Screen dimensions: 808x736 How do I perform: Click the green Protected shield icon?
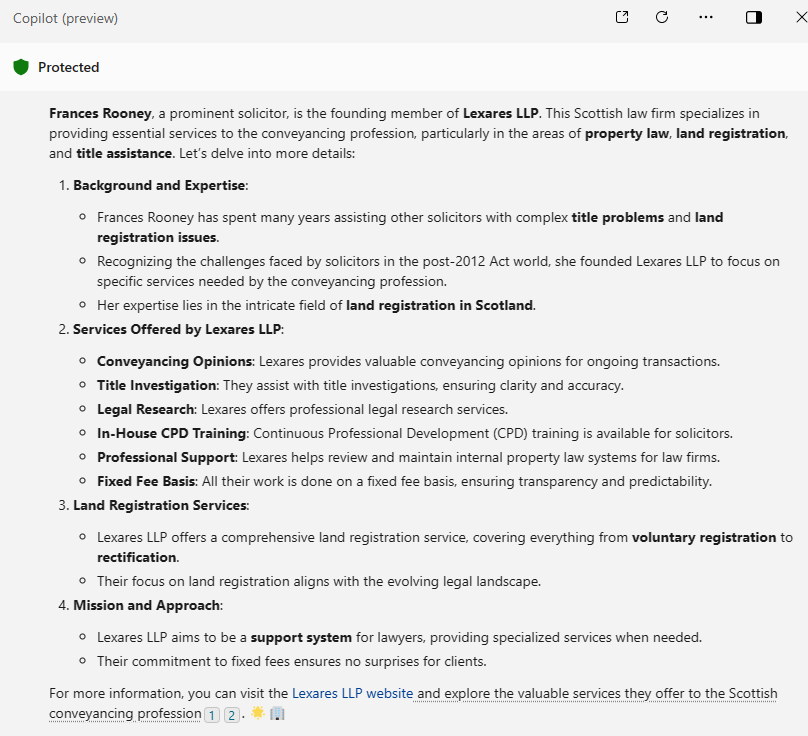(21, 67)
